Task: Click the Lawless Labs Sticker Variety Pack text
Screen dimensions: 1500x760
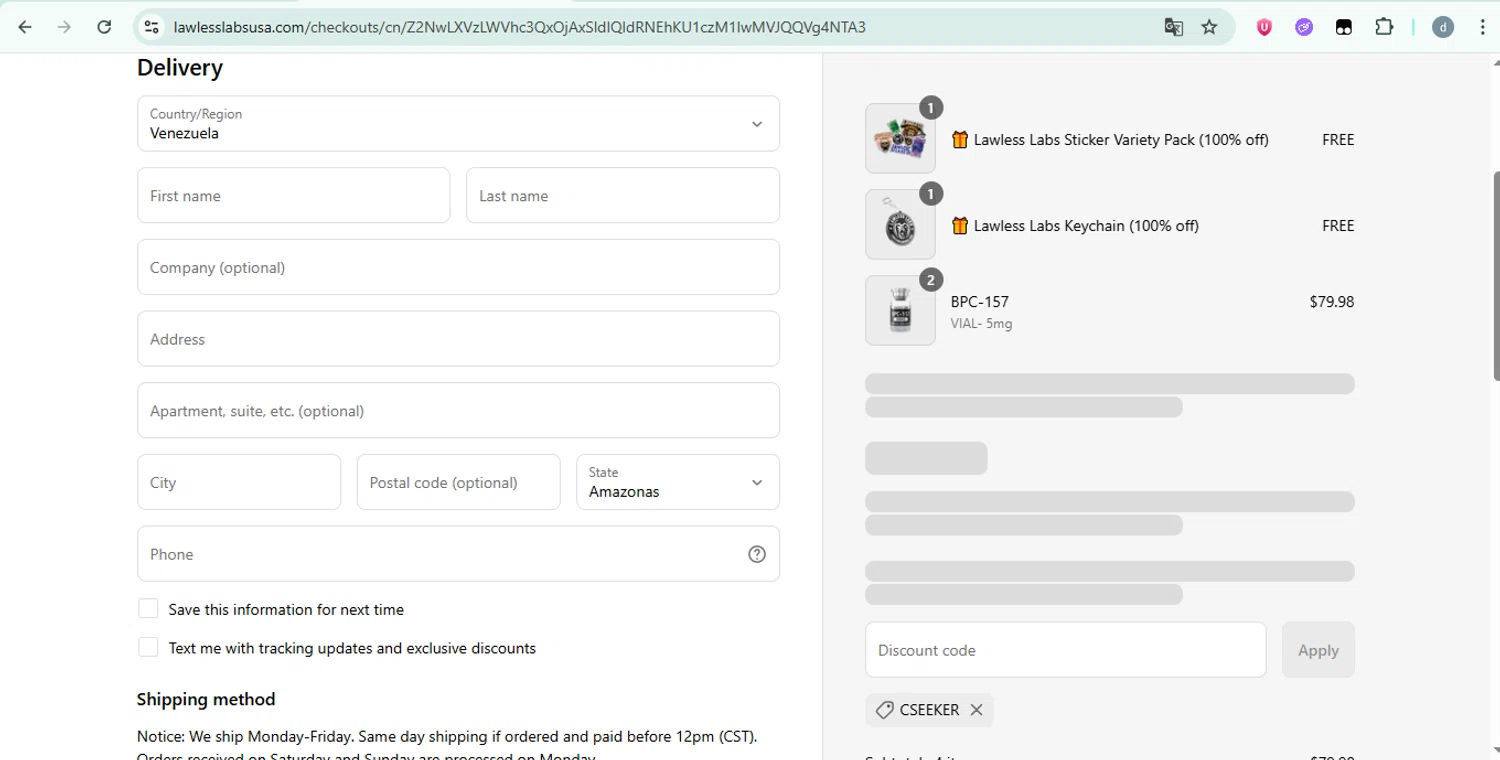Action: point(1121,140)
